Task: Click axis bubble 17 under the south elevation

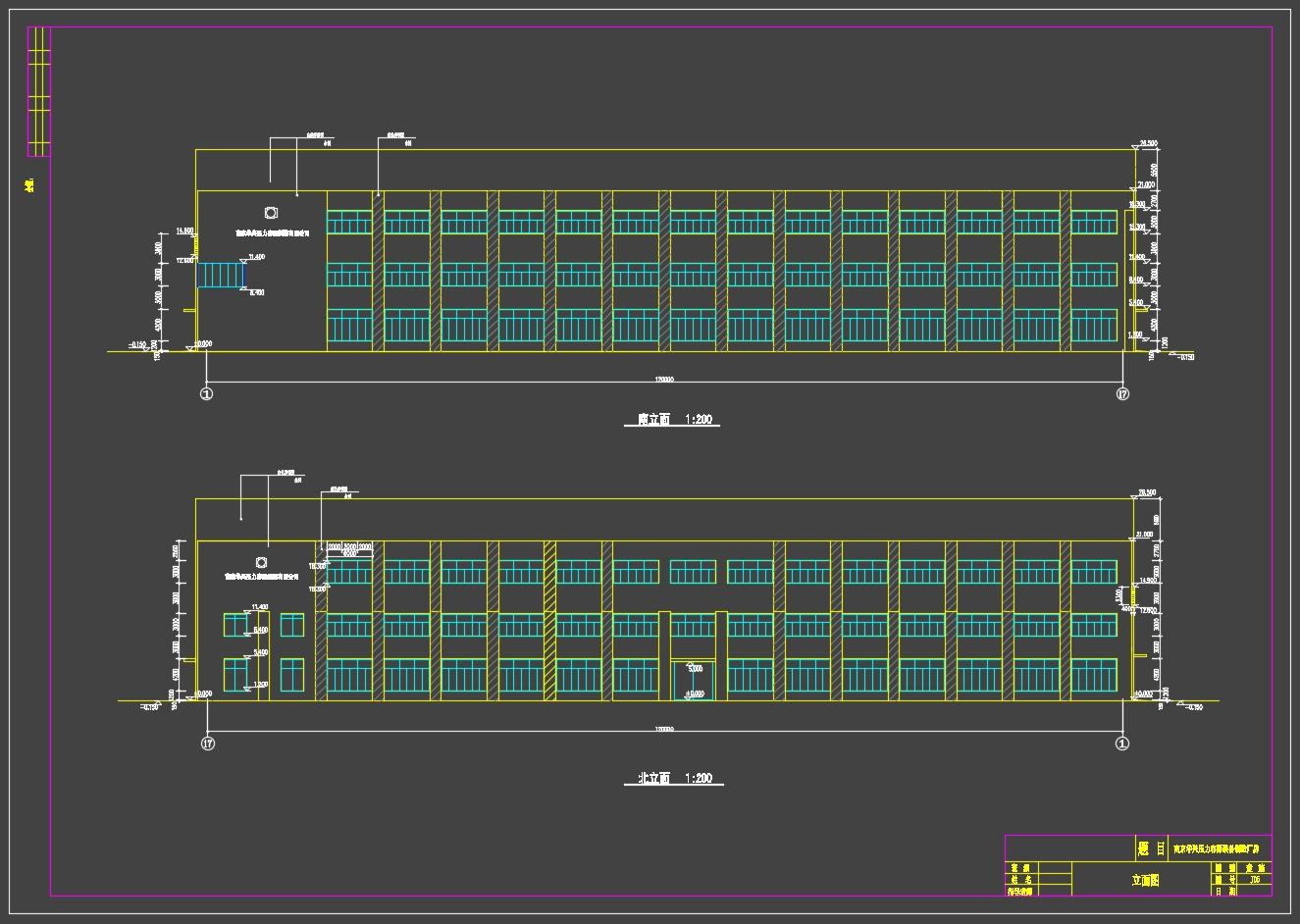Action: [1122, 394]
